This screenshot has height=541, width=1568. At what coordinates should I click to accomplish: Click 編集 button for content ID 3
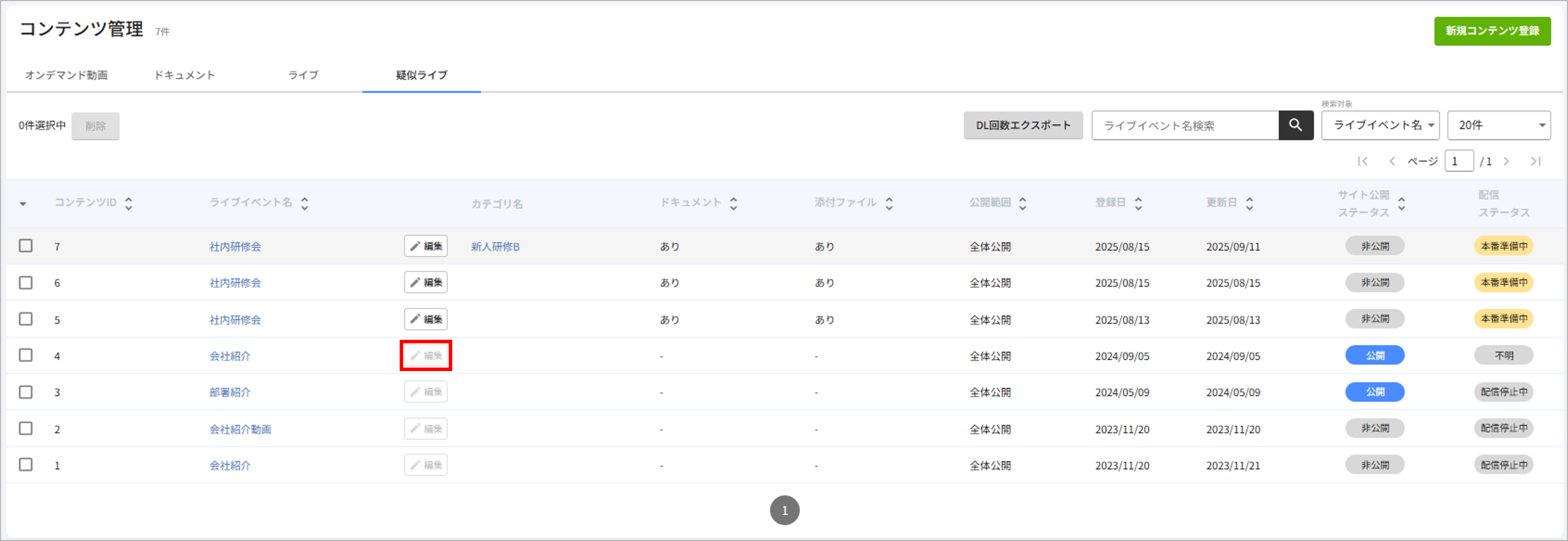tap(426, 392)
